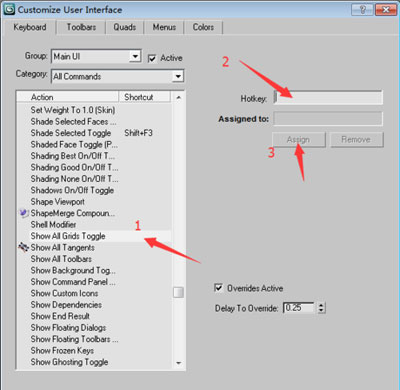The width and height of the screenshot is (400, 390).
Task: Click into the Hotkey input field
Action: click(328, 98)
